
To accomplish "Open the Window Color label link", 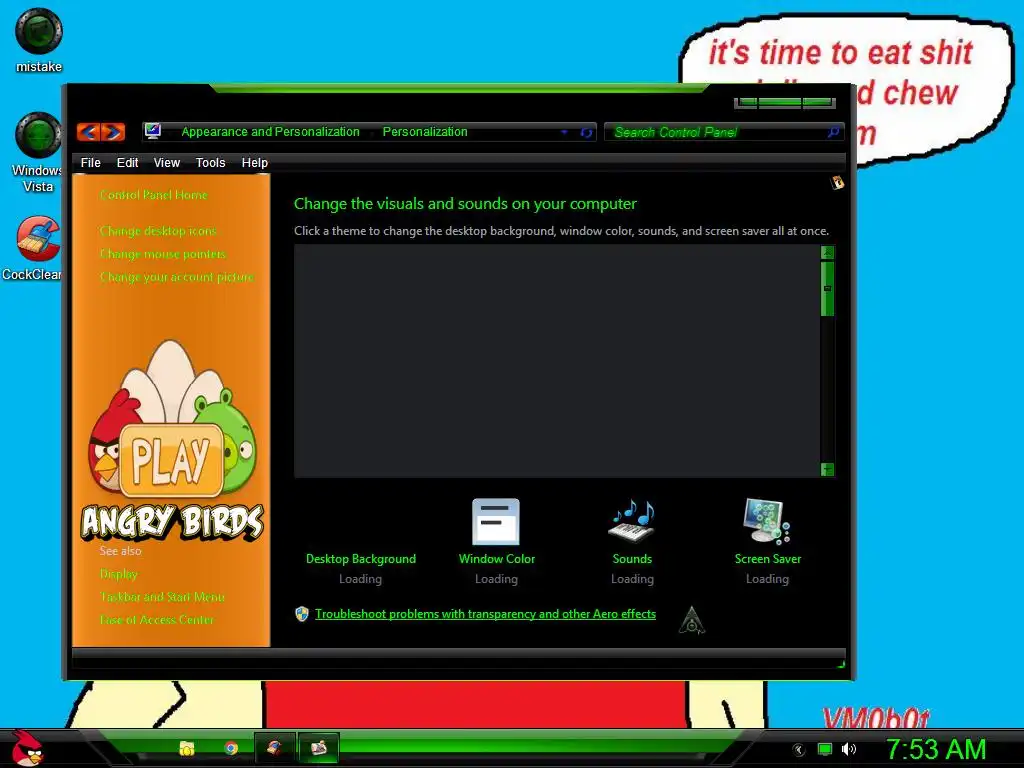I will click(497, 559).
